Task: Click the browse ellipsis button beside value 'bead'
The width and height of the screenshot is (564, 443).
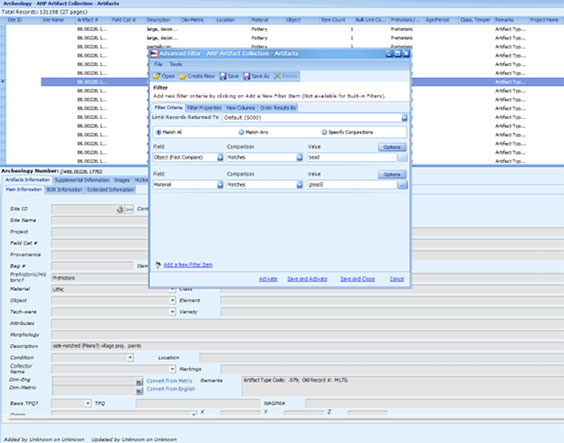Action: pos(402,157)
